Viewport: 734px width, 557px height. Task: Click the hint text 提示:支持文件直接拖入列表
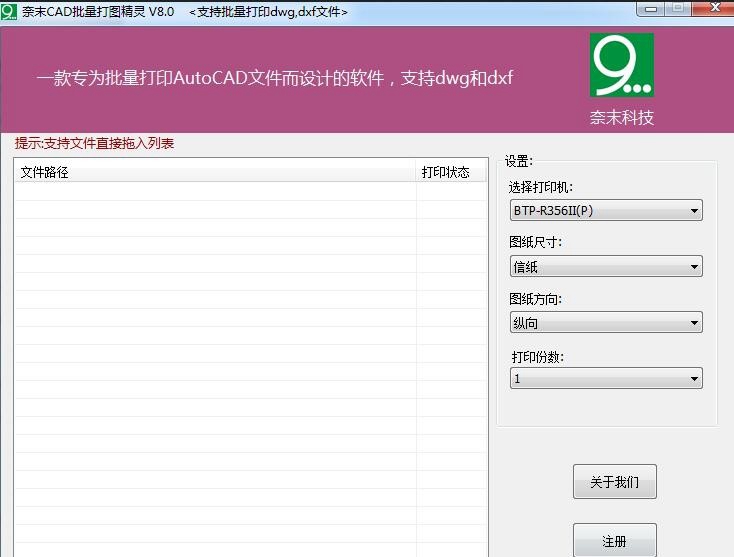[x=94, y=143]
